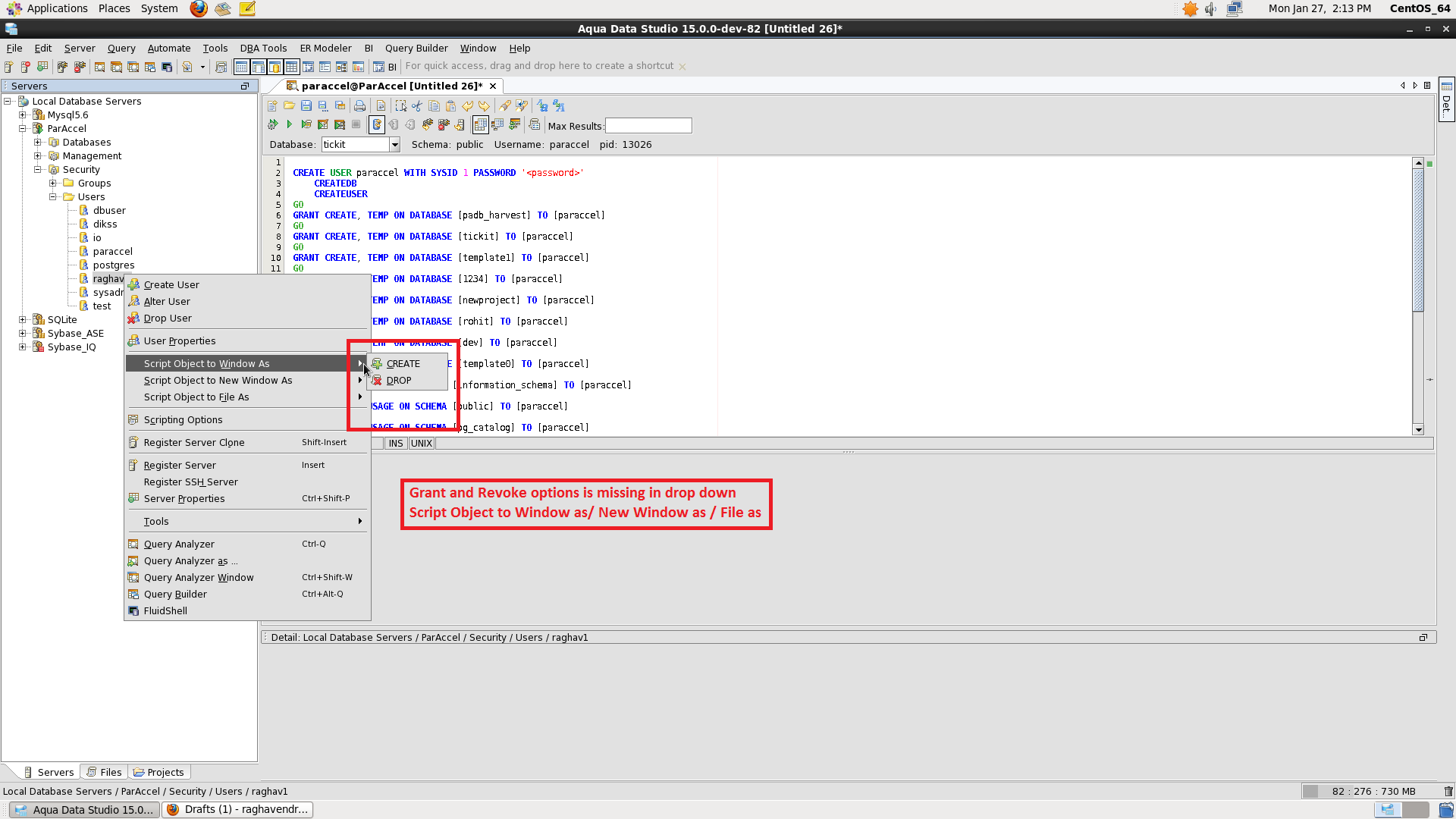Image resolution: width=1456 pixels, height=819 pixels.
Task: Open the Query Builder menu
Action: [x=416, y=48]
